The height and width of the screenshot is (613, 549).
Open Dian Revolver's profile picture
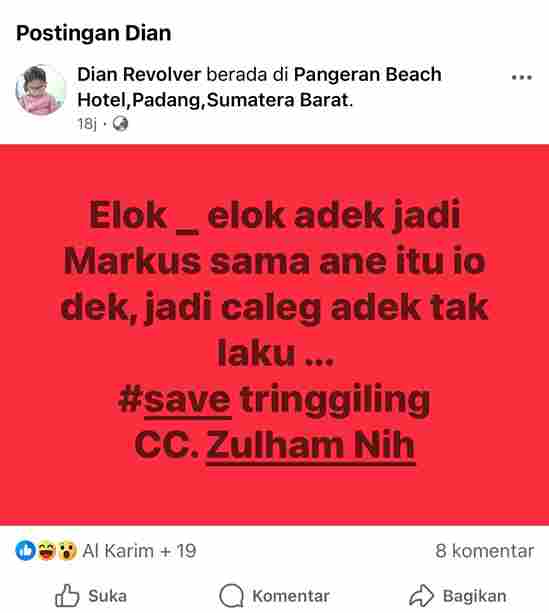[x=40, y=90]
